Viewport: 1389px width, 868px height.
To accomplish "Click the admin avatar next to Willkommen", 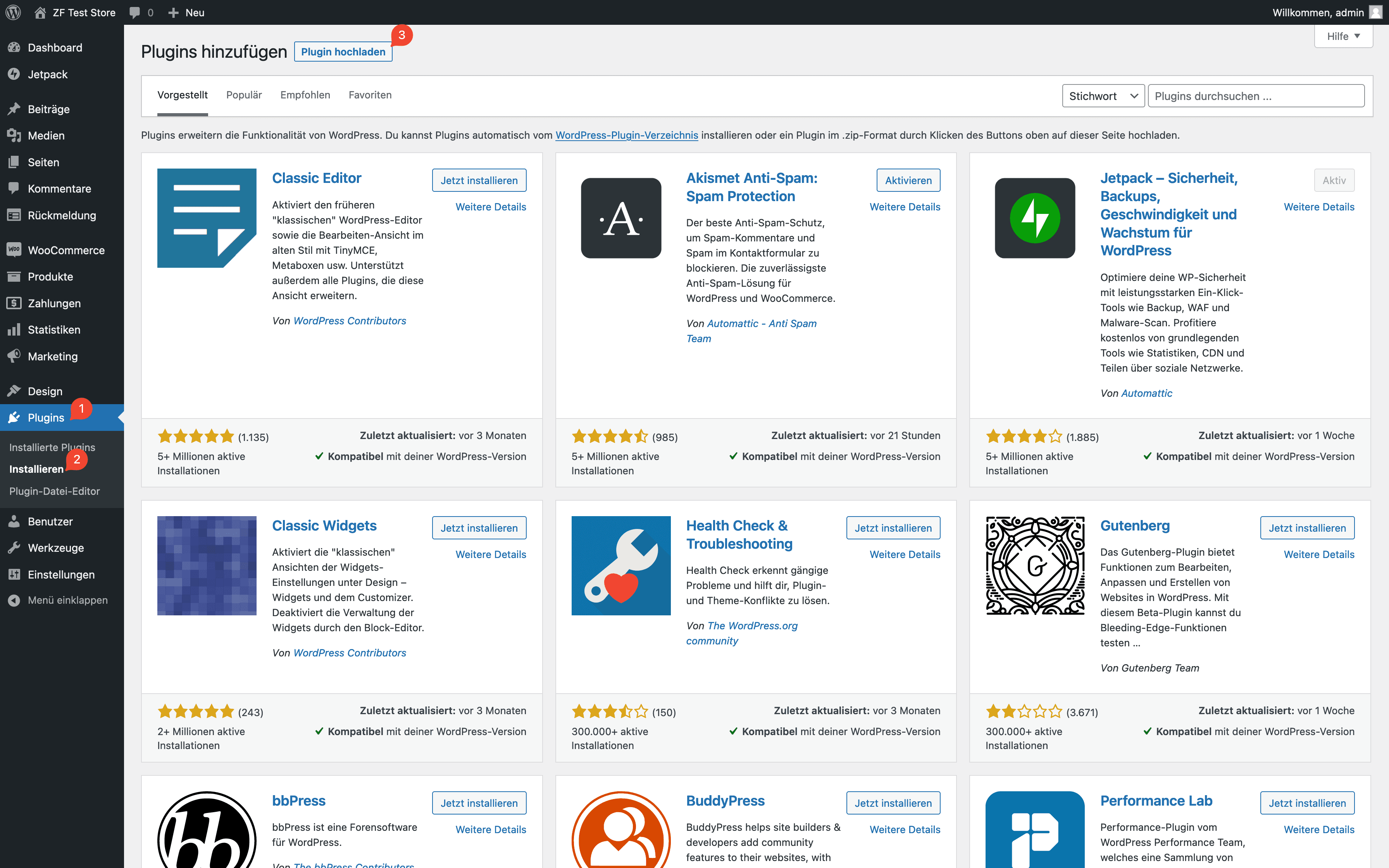I will pyautogui.click(x=1375, y=12).
